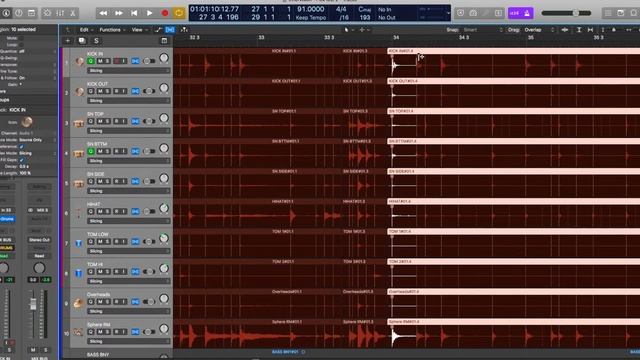Toggle the purple metronome click button
Image resolution: width=640 pixels, height=360 pixels.
[527, 13]
